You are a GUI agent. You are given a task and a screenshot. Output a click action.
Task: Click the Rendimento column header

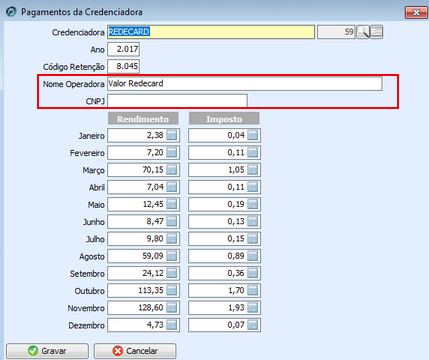pos(143,119)
